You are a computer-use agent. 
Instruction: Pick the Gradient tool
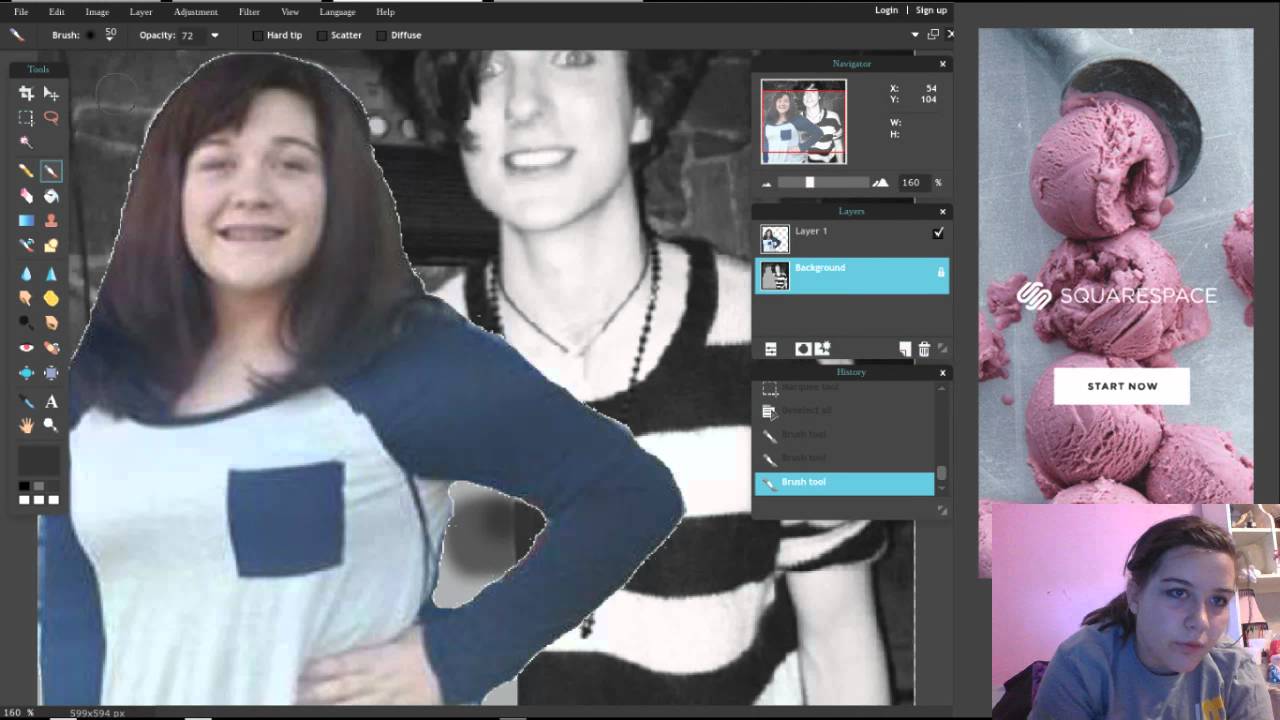click(26, 221)
